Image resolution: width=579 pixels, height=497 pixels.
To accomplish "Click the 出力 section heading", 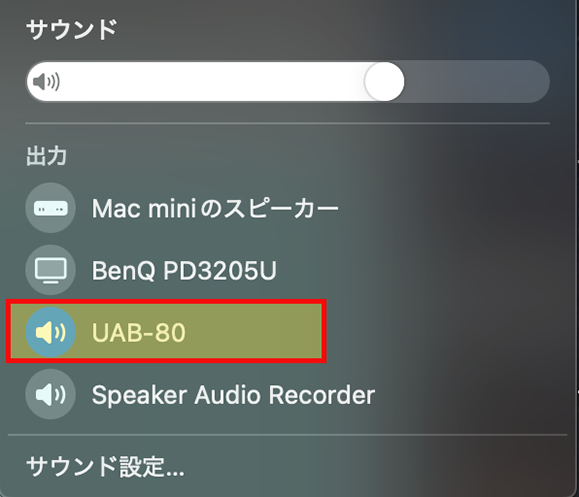I will pyautogui.click(x=46, y=156).
